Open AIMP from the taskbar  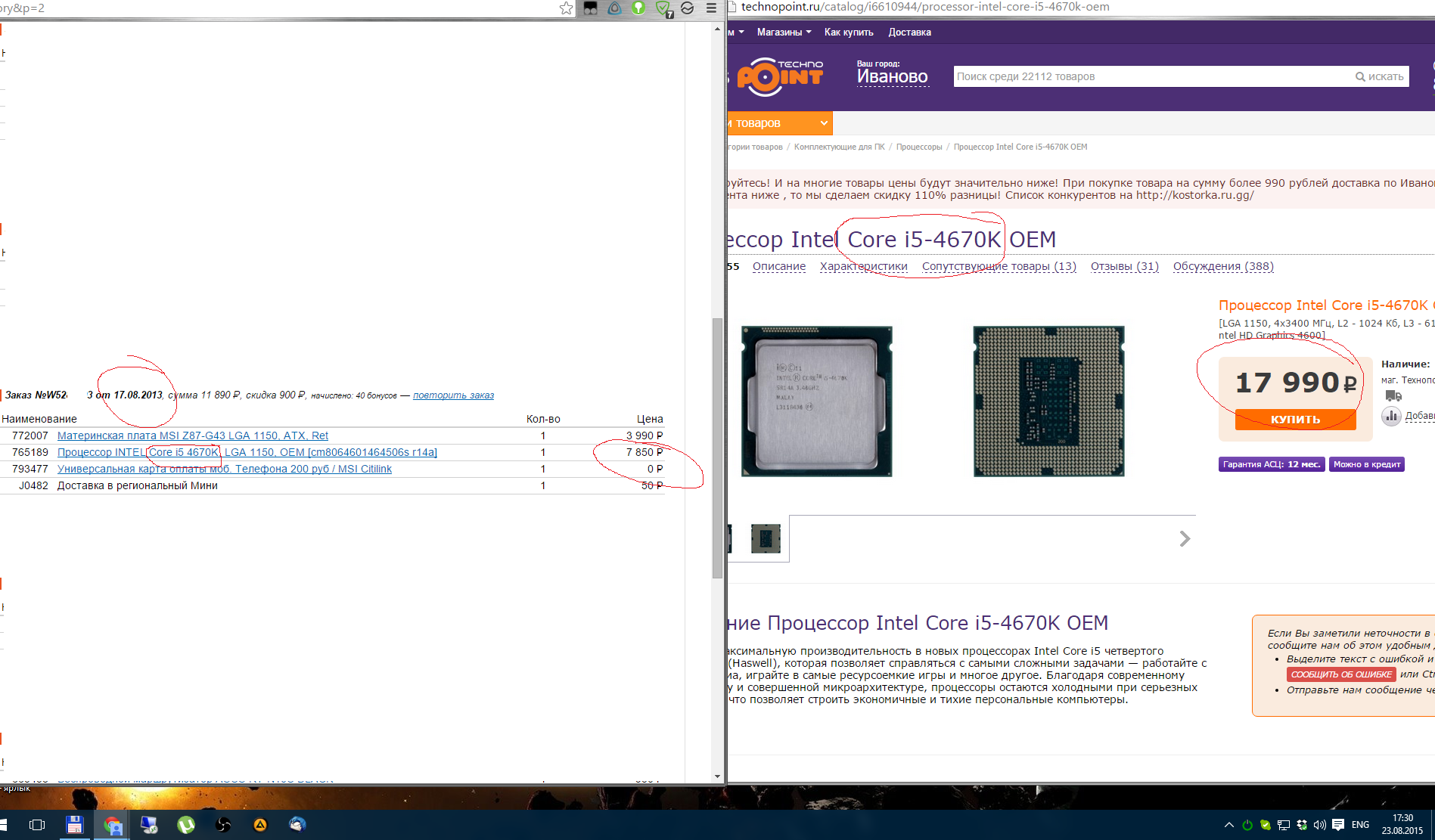[260, 825]
